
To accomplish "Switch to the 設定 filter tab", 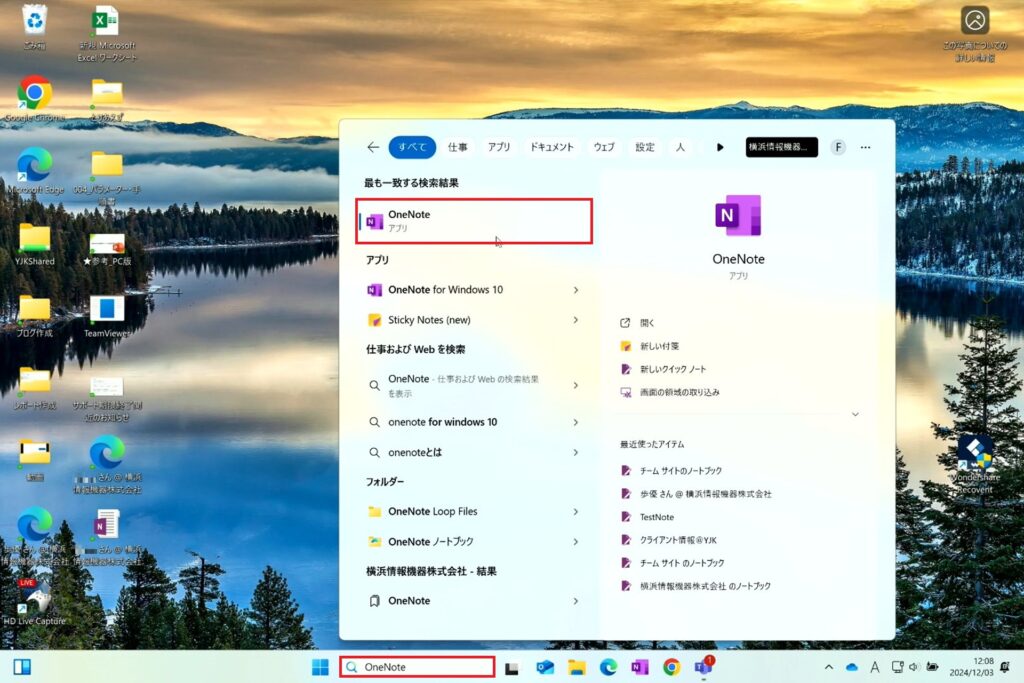I will coord(645,148).
